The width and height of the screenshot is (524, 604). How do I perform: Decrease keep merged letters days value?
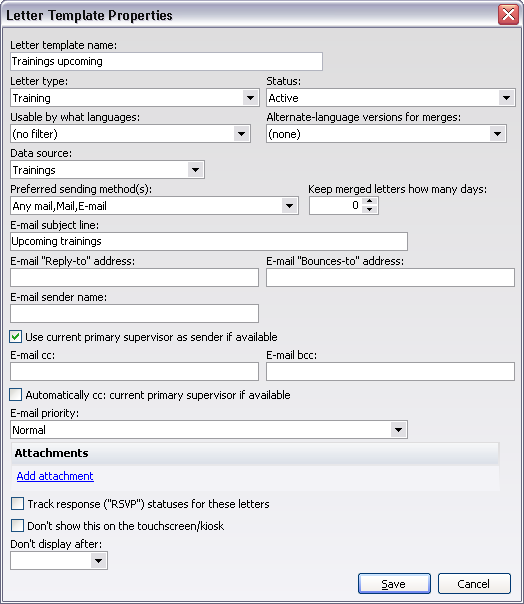click(370, 210)
